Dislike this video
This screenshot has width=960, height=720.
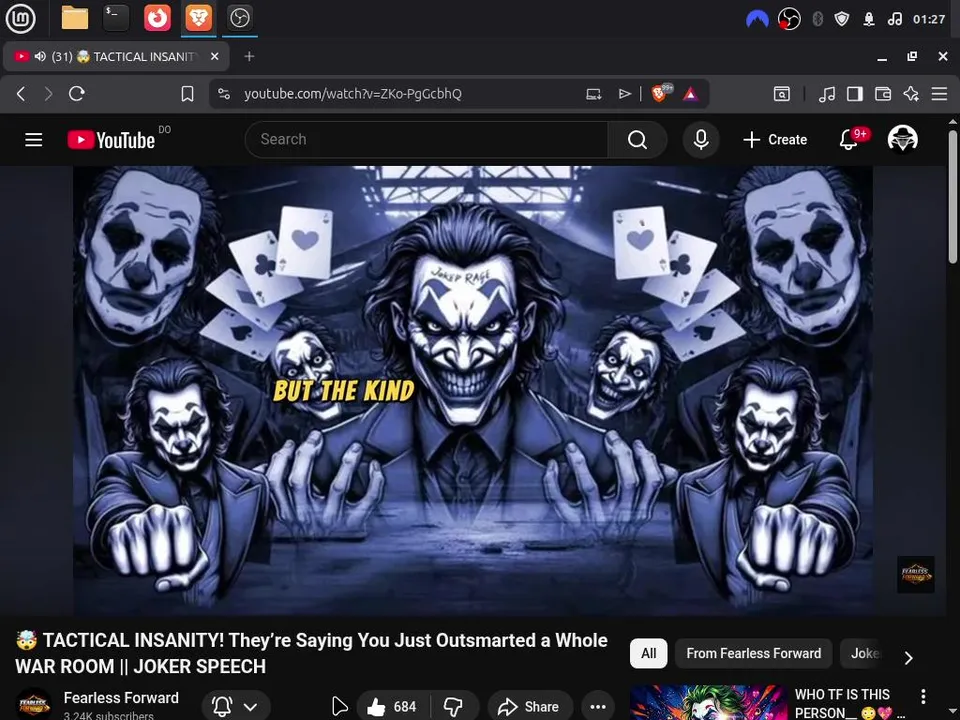[x=454, y=707]
